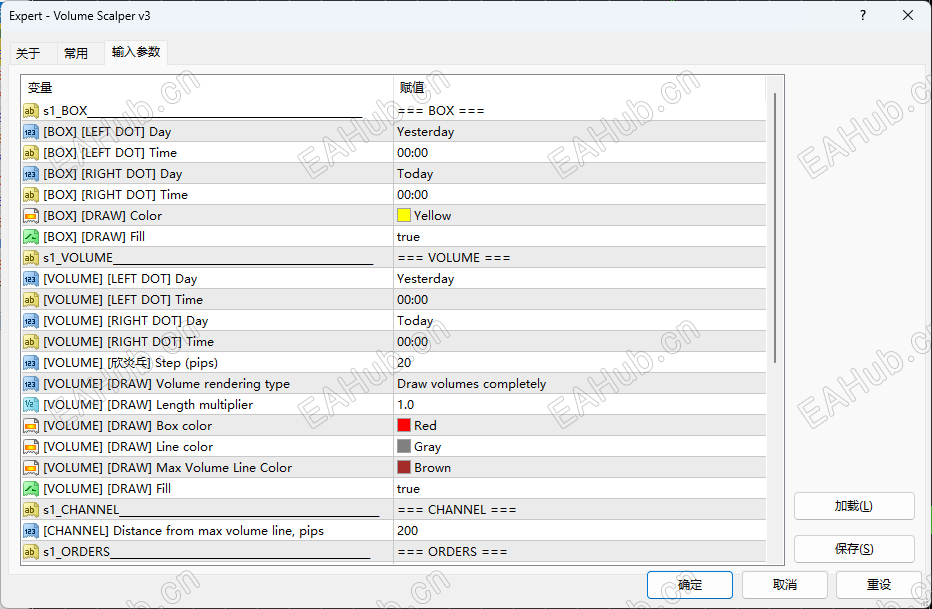Click the string icon for [BOX] [RIGHT DOT] Time
The width and height of the screenshot is (932, 609).
tap(31, 195)
